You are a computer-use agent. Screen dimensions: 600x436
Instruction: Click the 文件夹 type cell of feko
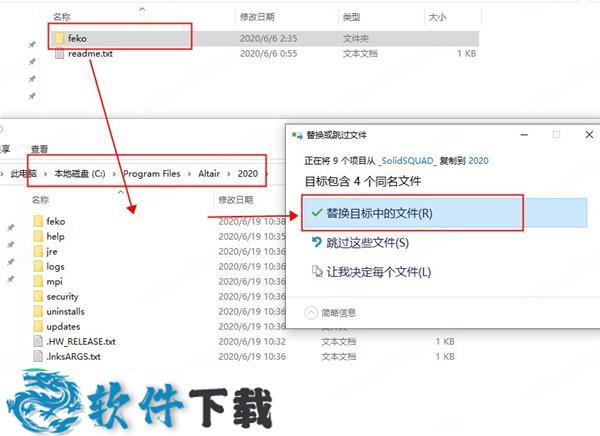coord(356,38)
